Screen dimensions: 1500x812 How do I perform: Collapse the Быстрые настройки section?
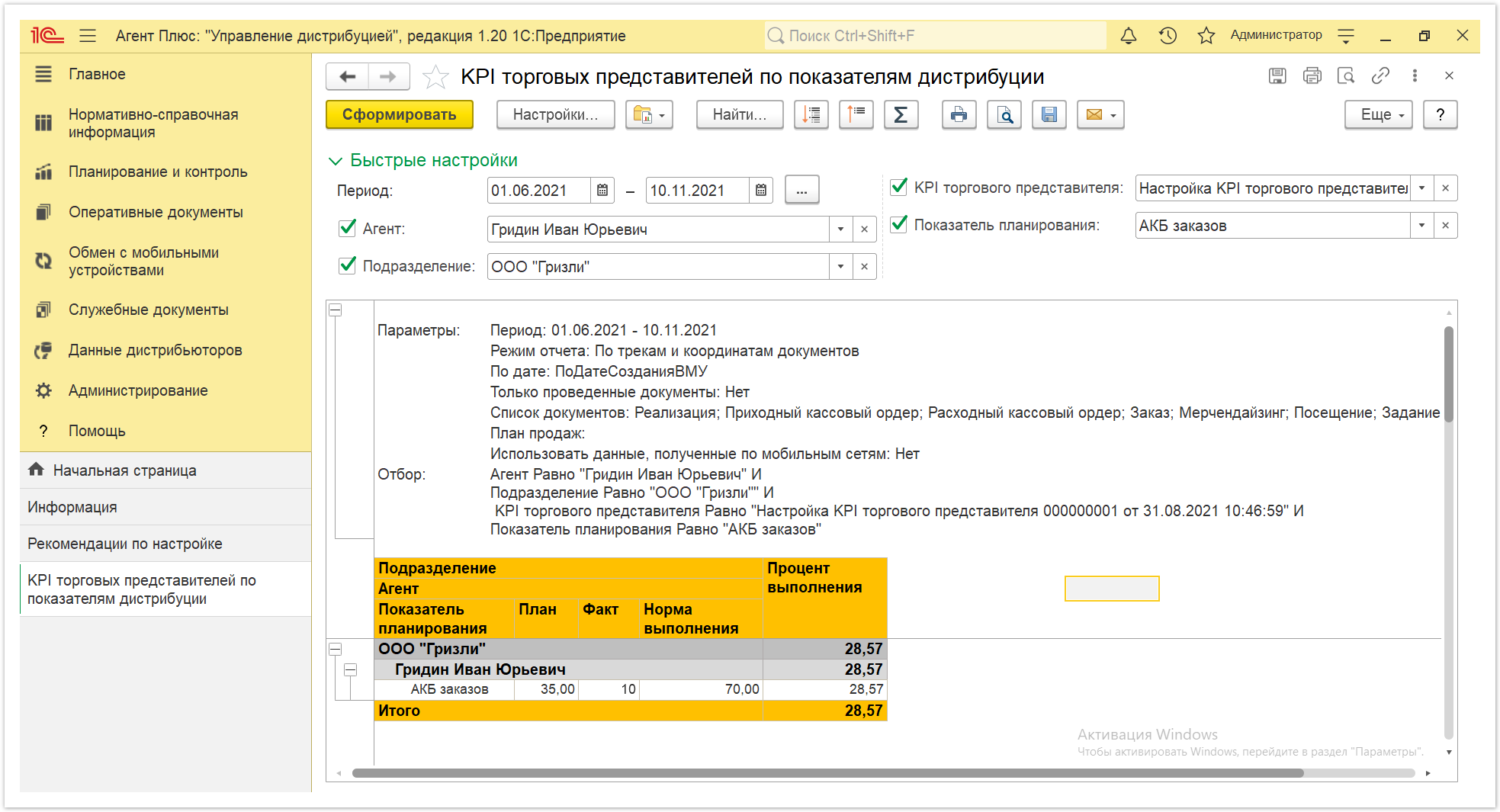(x=335, y=161)
